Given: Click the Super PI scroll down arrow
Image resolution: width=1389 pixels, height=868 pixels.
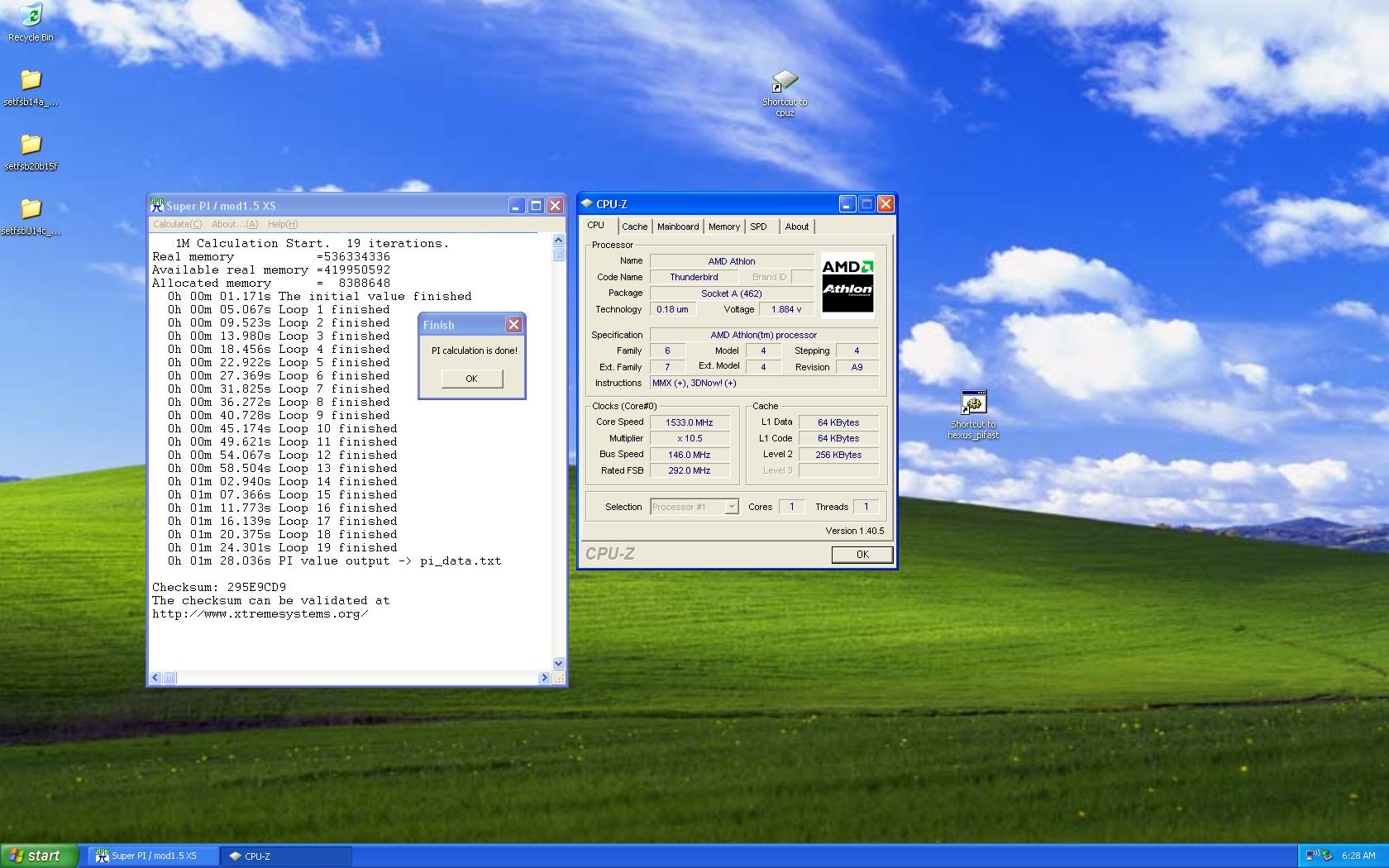Looking at the screenshot, I should pyautogui.click(x=558, y=663).
